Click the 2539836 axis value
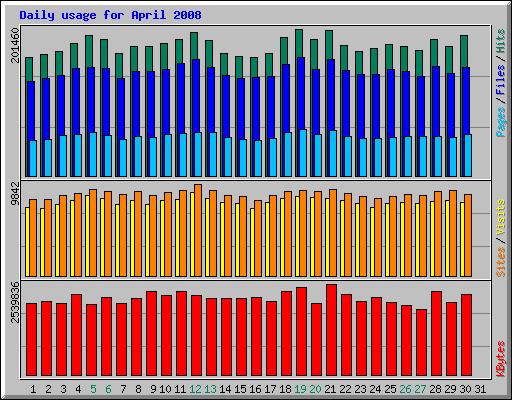Viewport: 512px width, 400px height. (x=15, y=302)
